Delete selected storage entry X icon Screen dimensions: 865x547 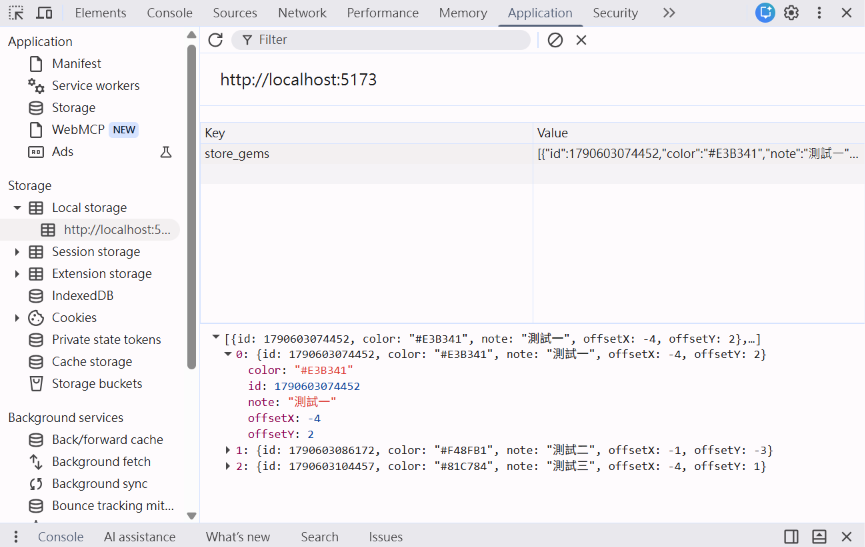pyautogui.click(x=581, y=40)
